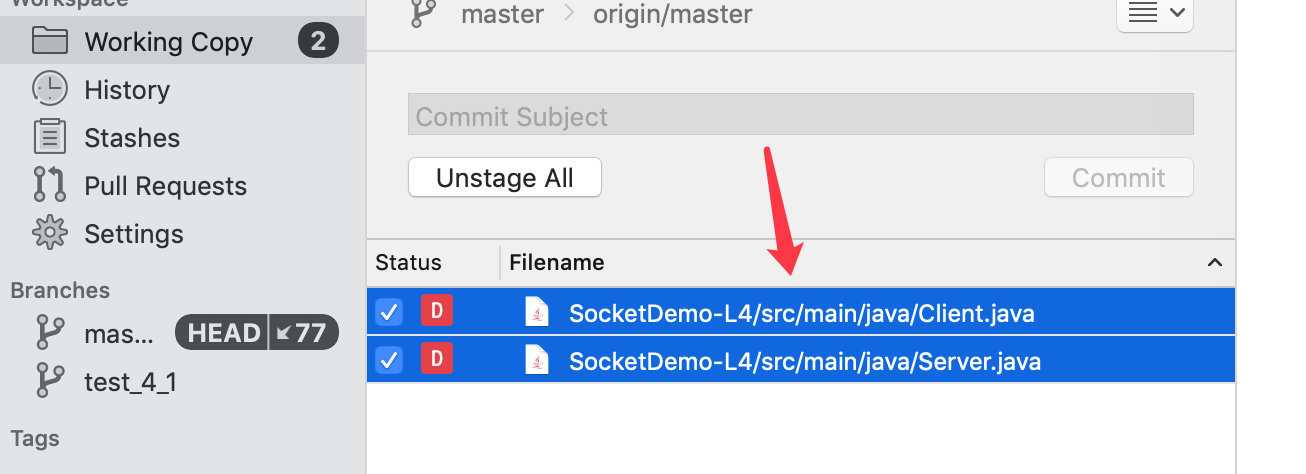
Task: Toggle the Filename column sort chevron
Action: [x=1215, y=263]
